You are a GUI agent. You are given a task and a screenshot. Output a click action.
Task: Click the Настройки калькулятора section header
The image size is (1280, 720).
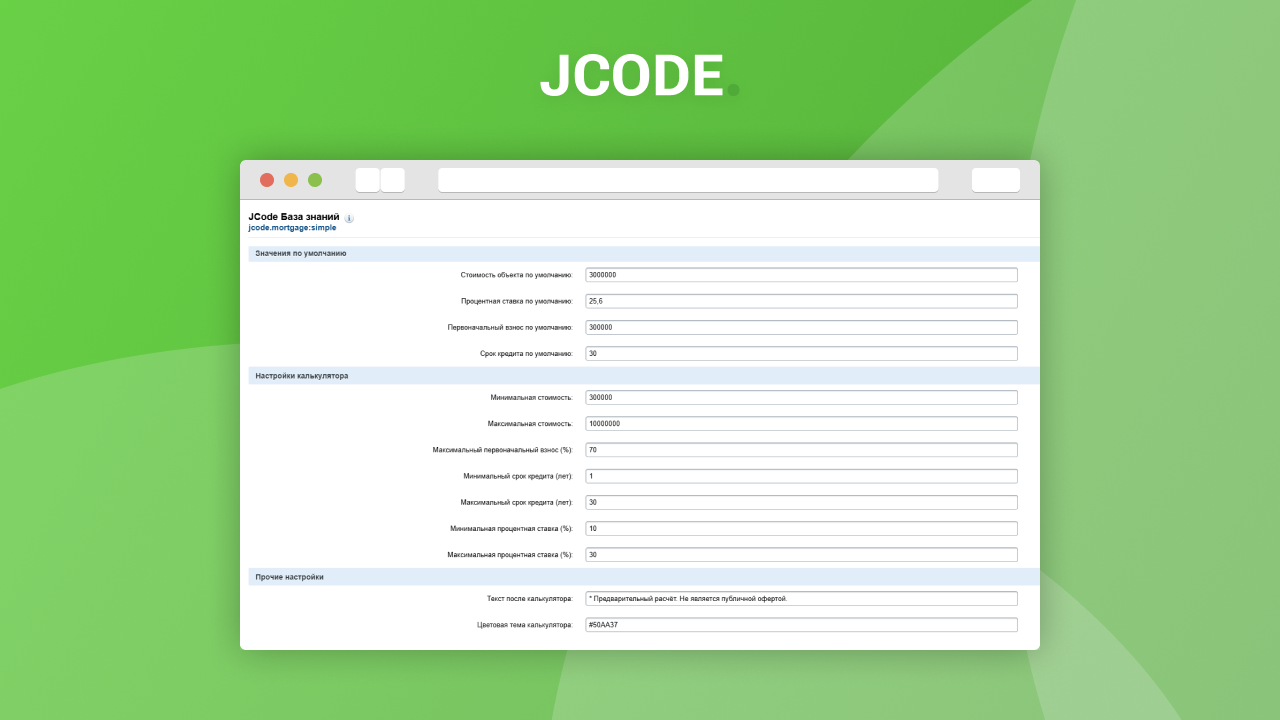click(302, 376)
